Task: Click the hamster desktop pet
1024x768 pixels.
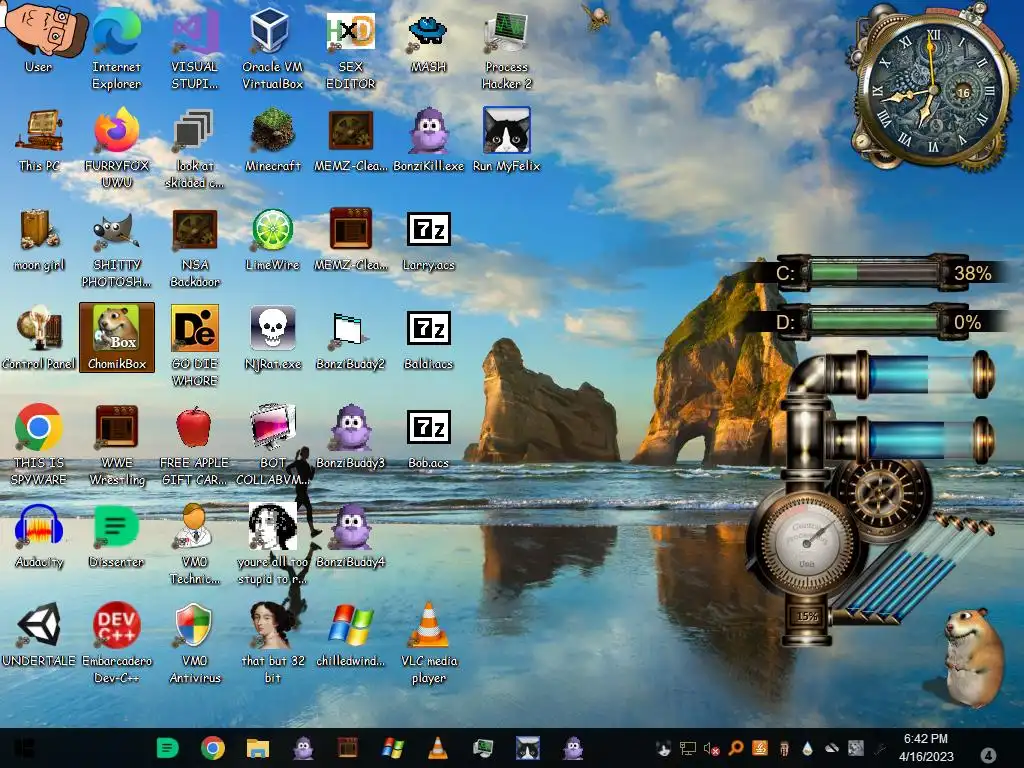Action: pos(973,658)
